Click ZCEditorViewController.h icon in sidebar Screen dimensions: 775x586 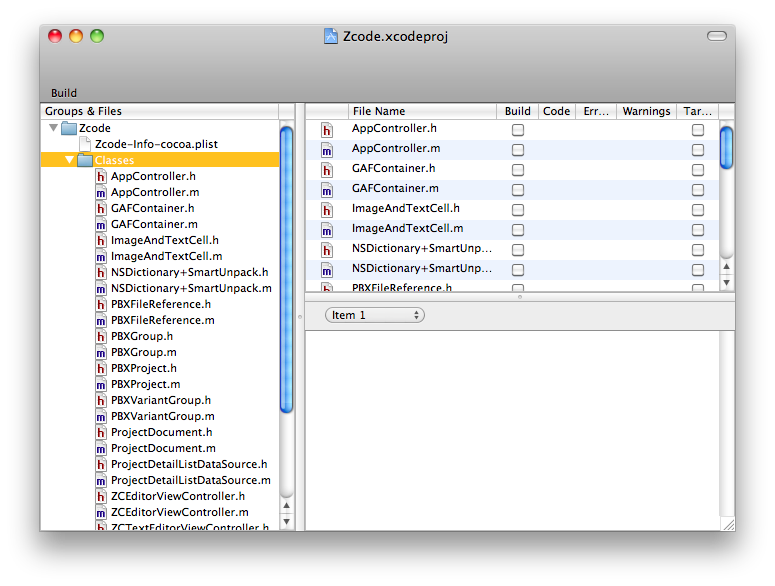(101, 497)
